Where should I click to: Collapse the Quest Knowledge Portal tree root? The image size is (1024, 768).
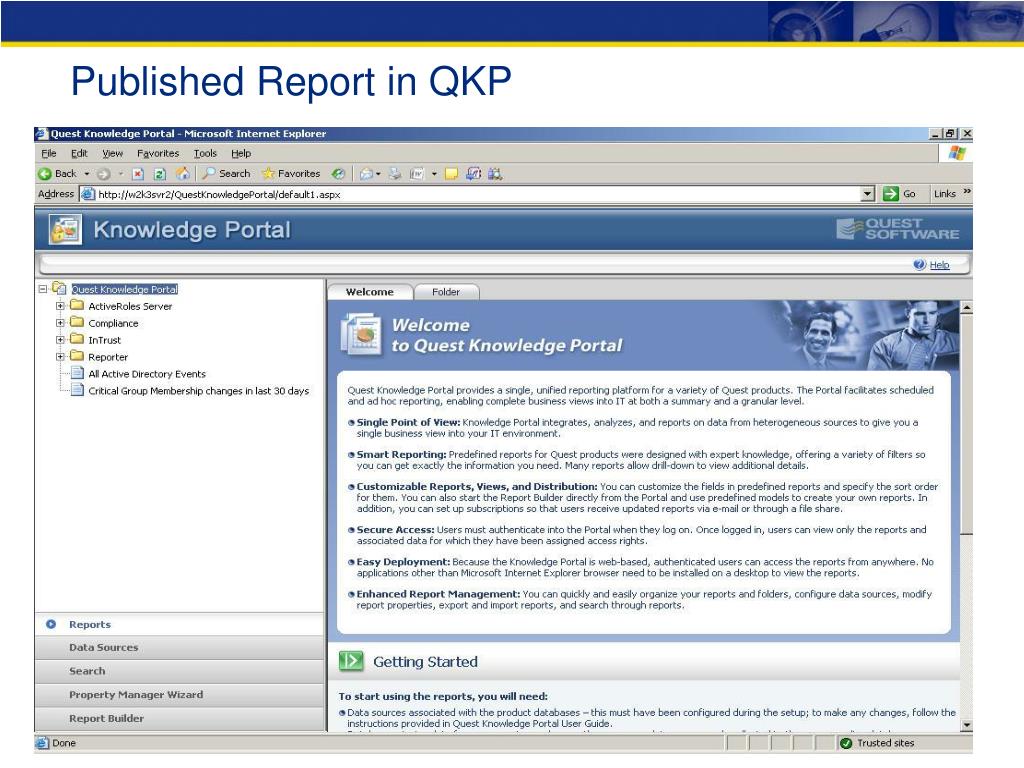click(x=43, y=288)
